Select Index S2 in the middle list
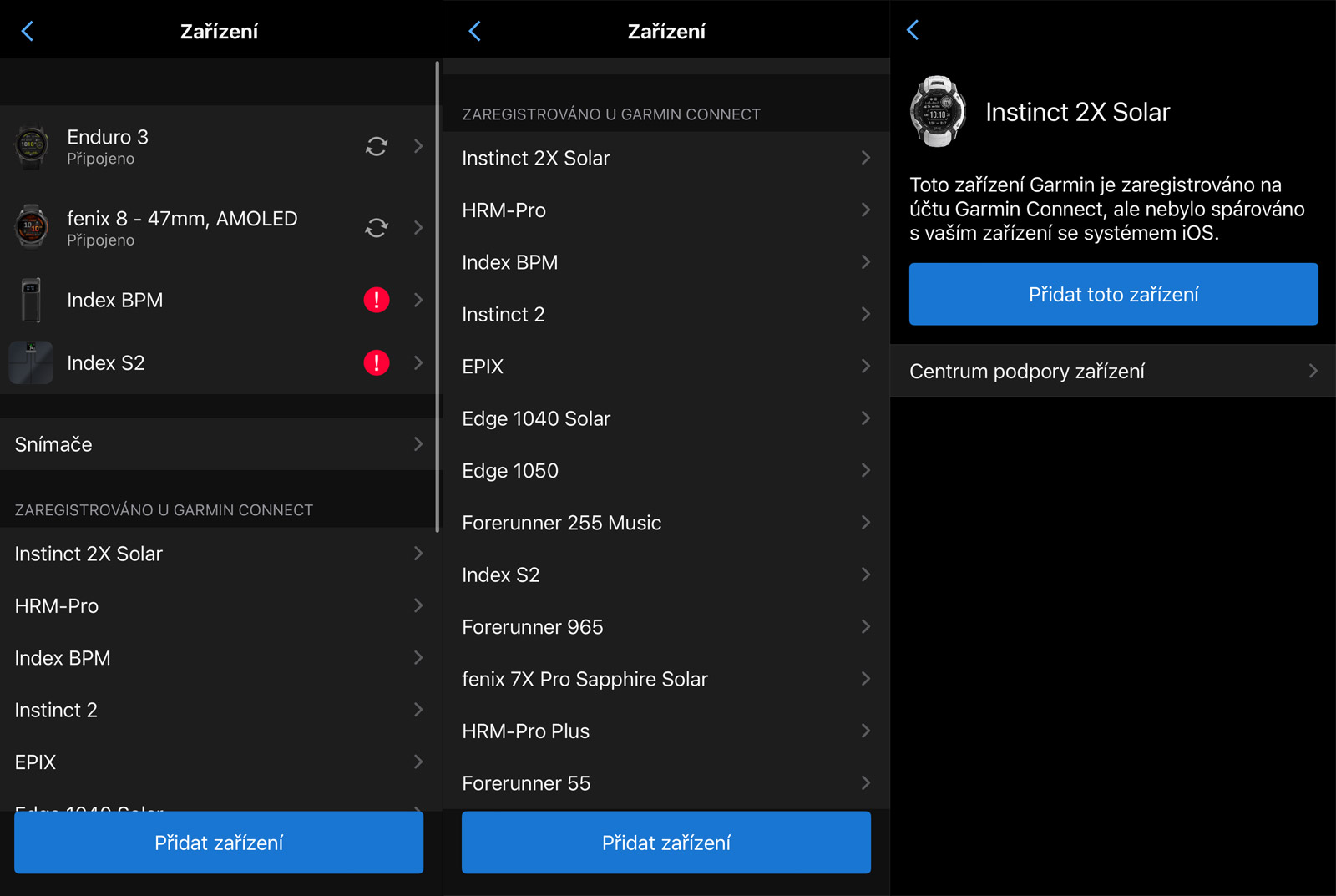Viewport: 1336px width, 896px height. (666, 575)
